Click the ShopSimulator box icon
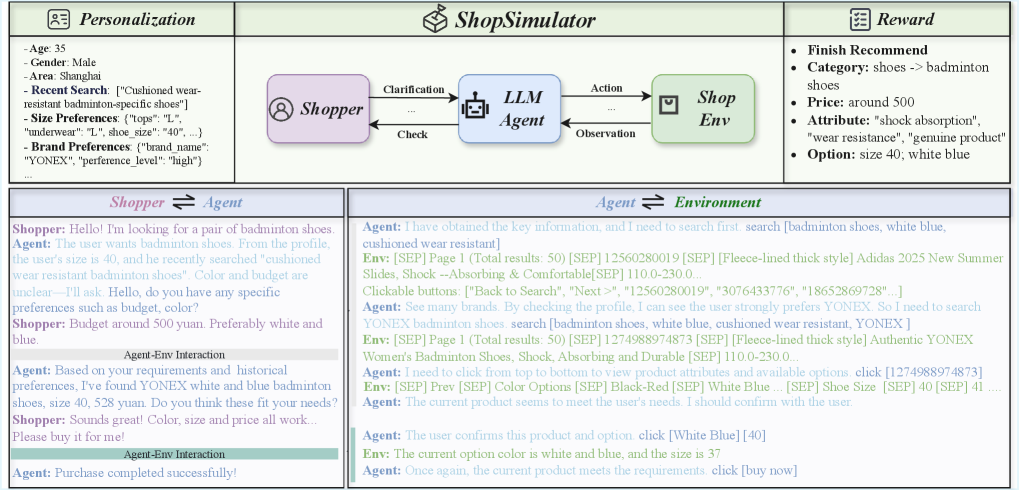This screenshot has height=490, width=1019. [435, 19]
